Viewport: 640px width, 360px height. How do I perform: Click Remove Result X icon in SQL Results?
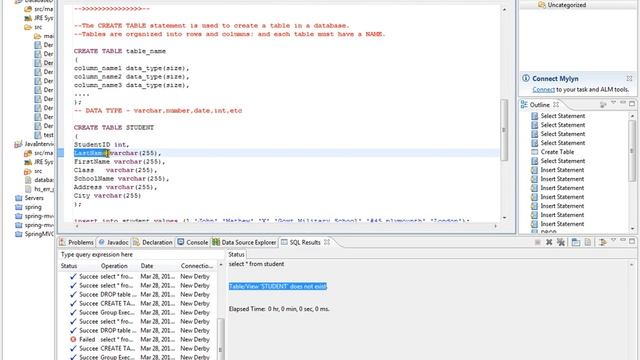click(x=549, y=242)
